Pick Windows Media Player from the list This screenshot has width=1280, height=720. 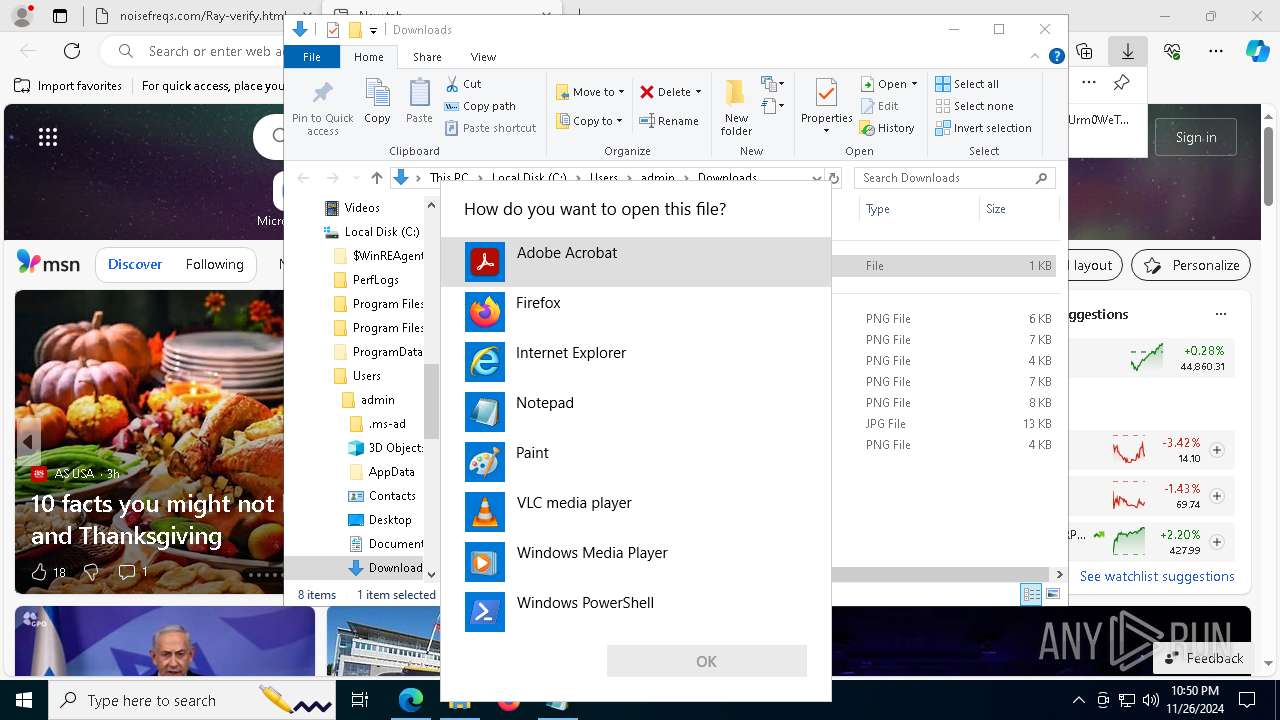(636, 562)
